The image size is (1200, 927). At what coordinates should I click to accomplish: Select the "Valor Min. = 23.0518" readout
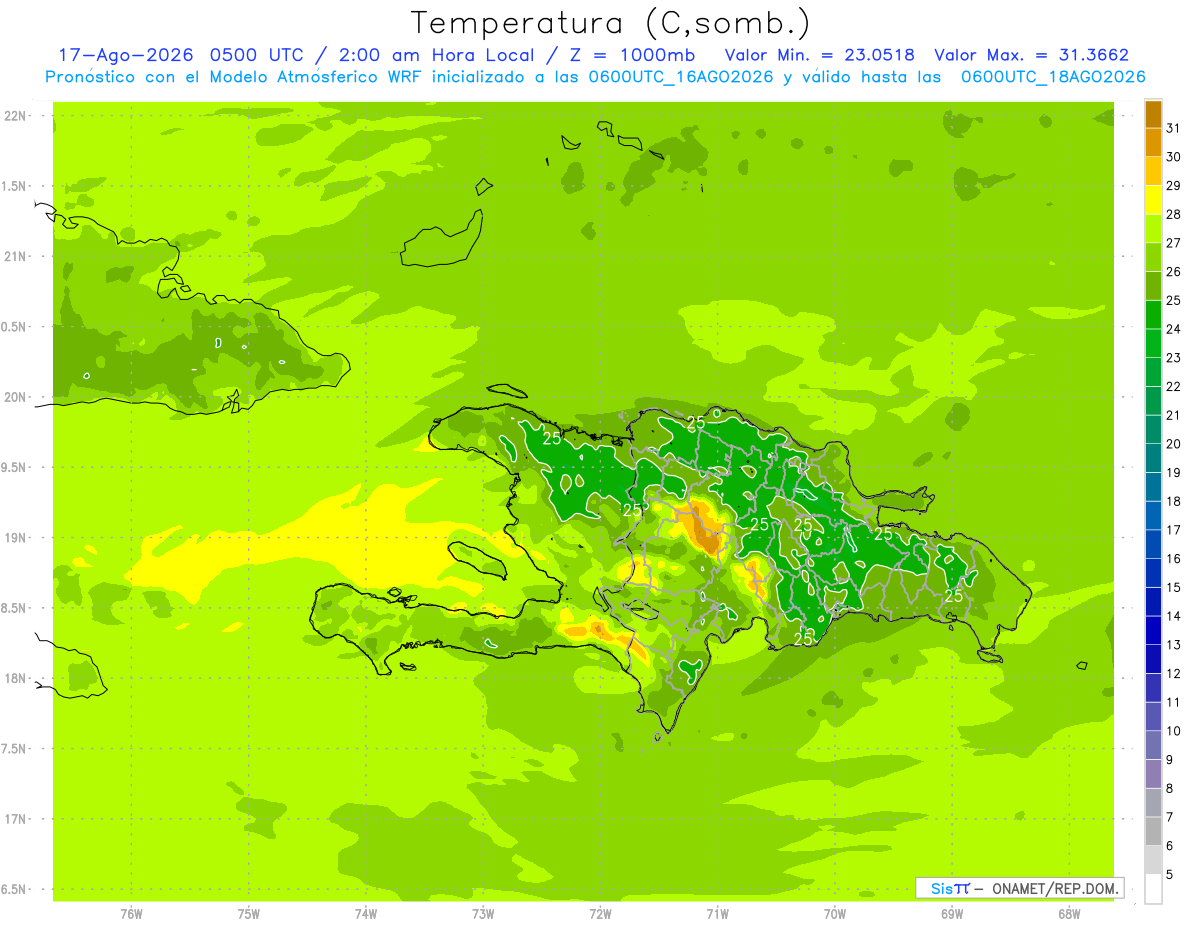[x=820, y=55]
